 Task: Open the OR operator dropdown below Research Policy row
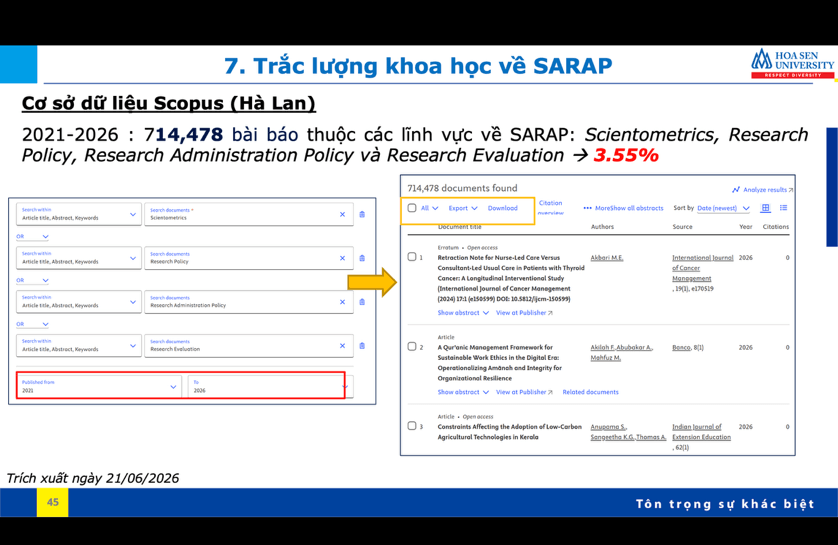click(x=32, y=280)
